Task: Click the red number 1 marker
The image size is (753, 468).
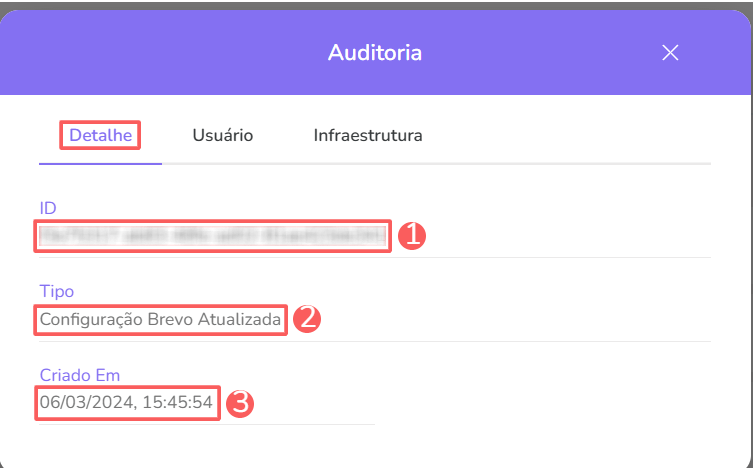Action: pyautogui.click(x=412, y=236)
